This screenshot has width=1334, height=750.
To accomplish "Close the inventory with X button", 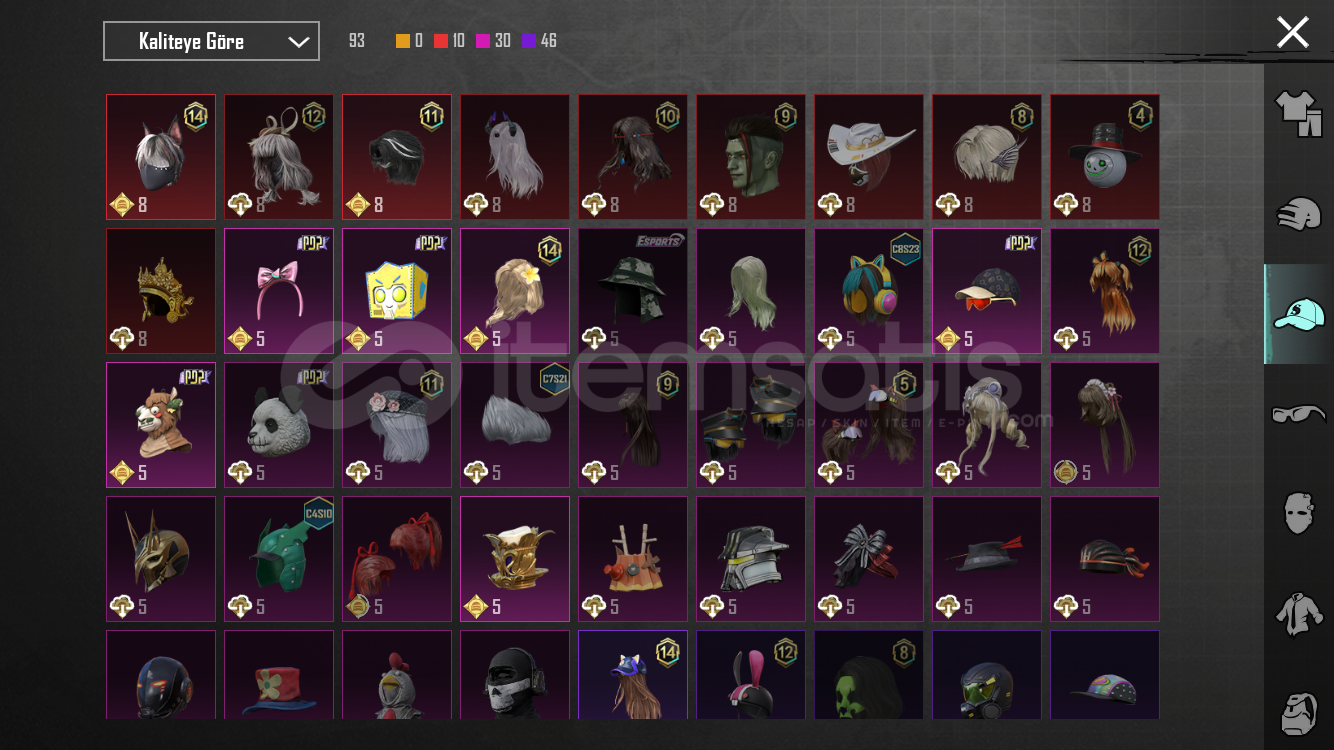I will click(1292, 32).
